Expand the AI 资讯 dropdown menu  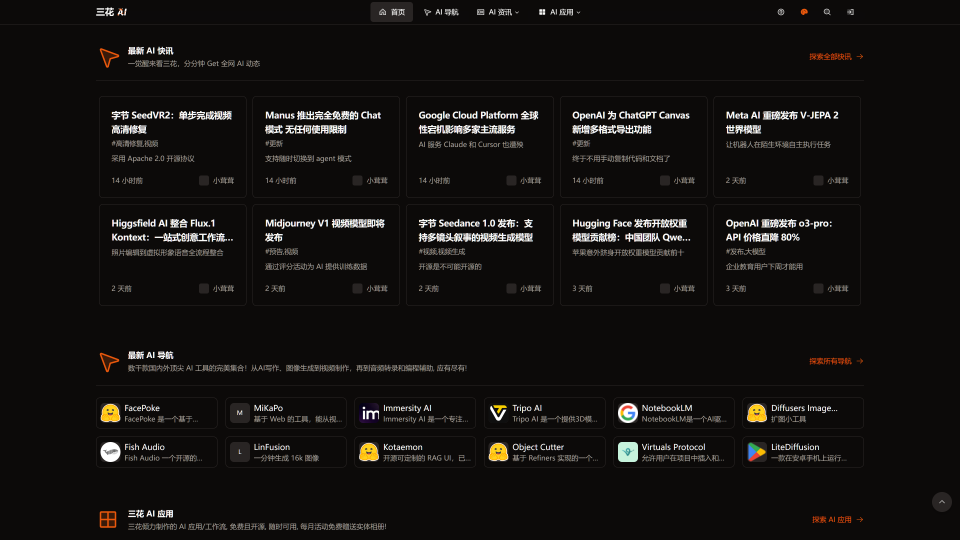(498, 12)
